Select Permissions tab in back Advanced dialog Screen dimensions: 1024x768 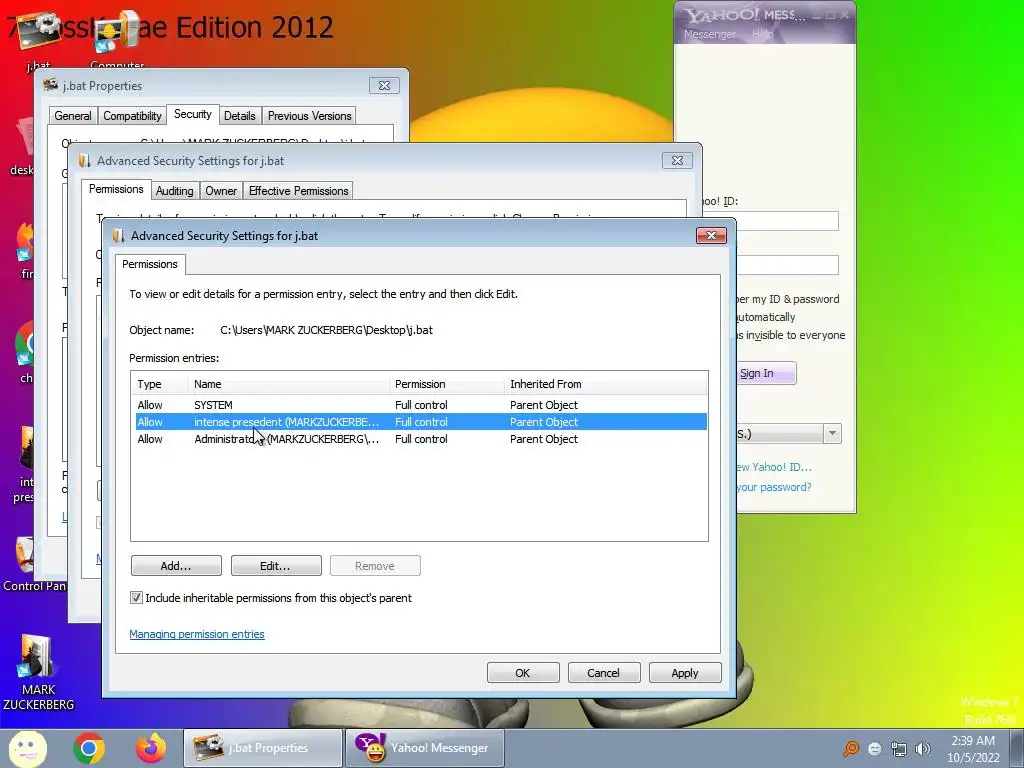click(116, 189)
